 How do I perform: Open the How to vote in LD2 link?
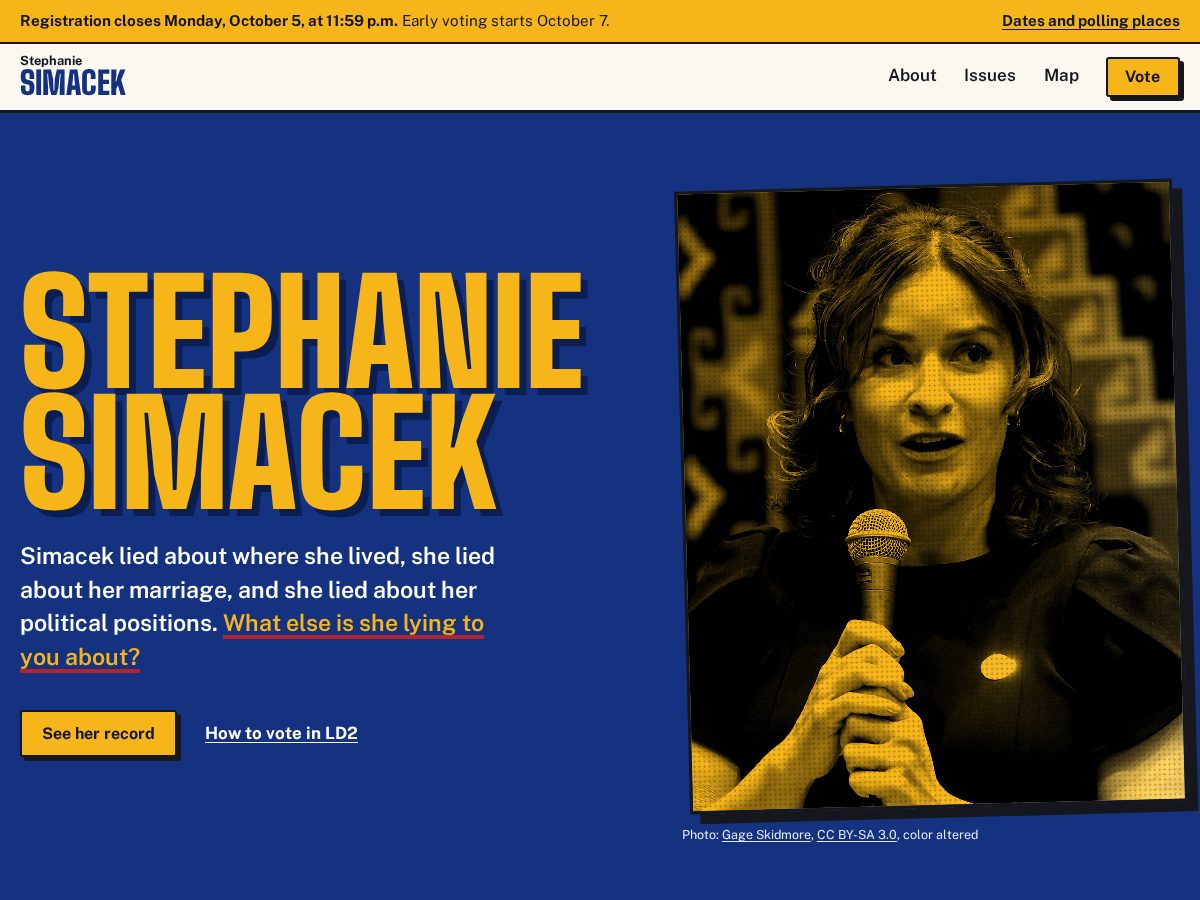281,734
